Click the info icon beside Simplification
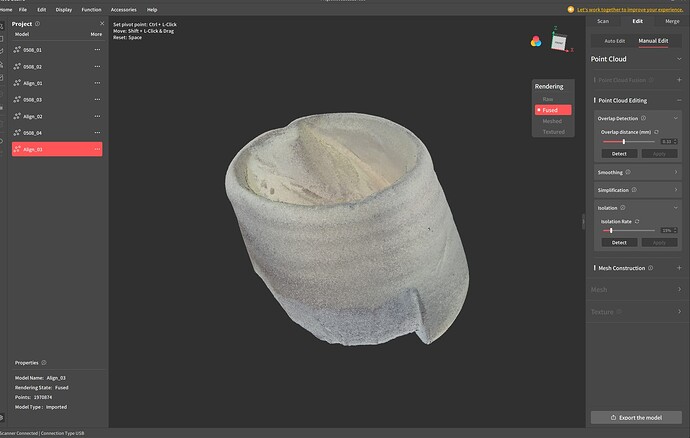 (634, 190)
